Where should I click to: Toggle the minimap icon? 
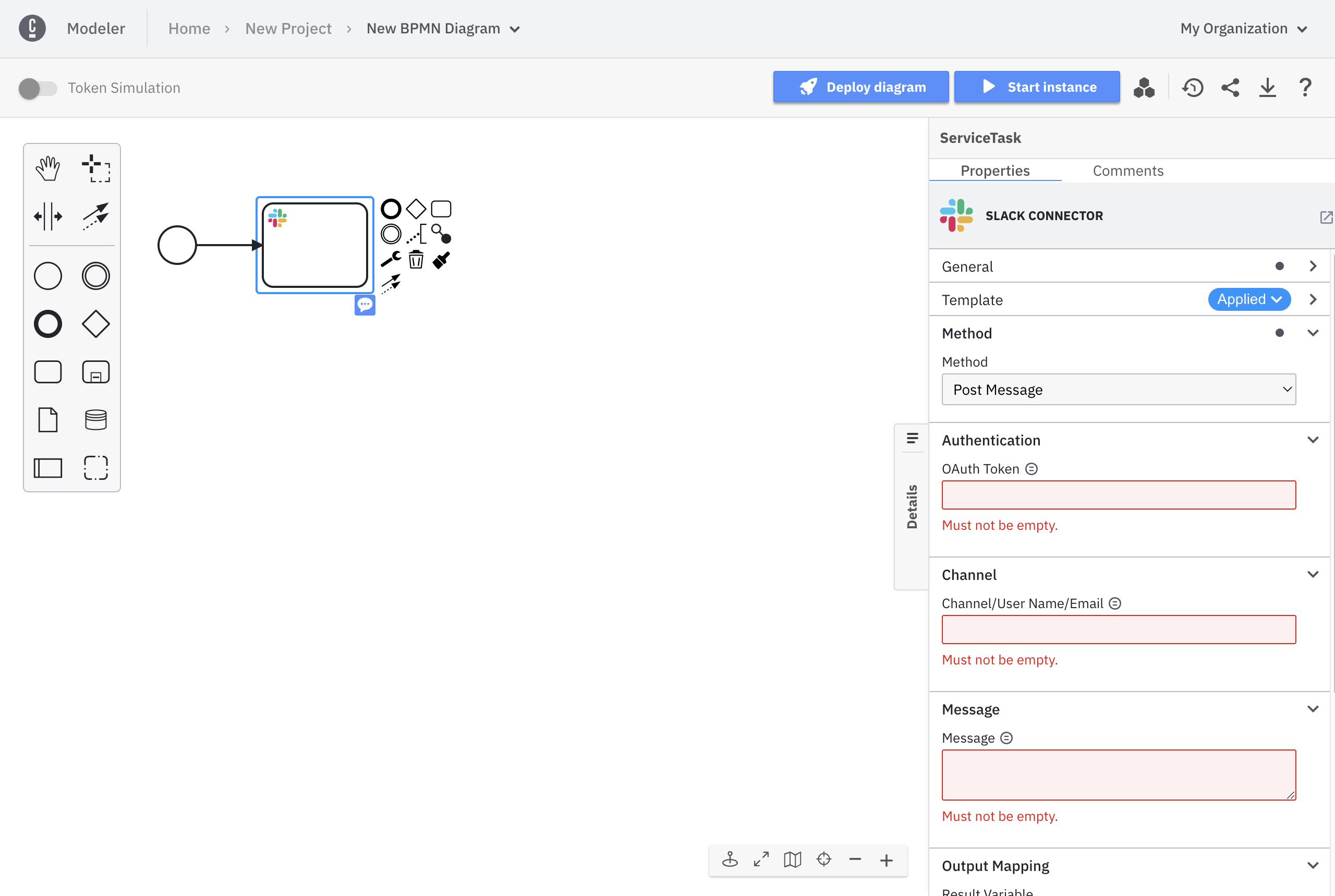792,859
